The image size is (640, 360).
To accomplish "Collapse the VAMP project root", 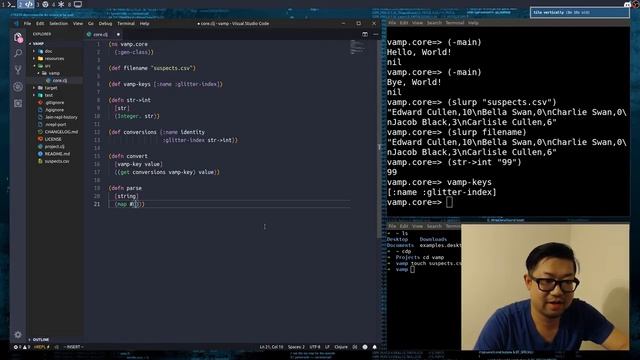I will click(38, 44).
